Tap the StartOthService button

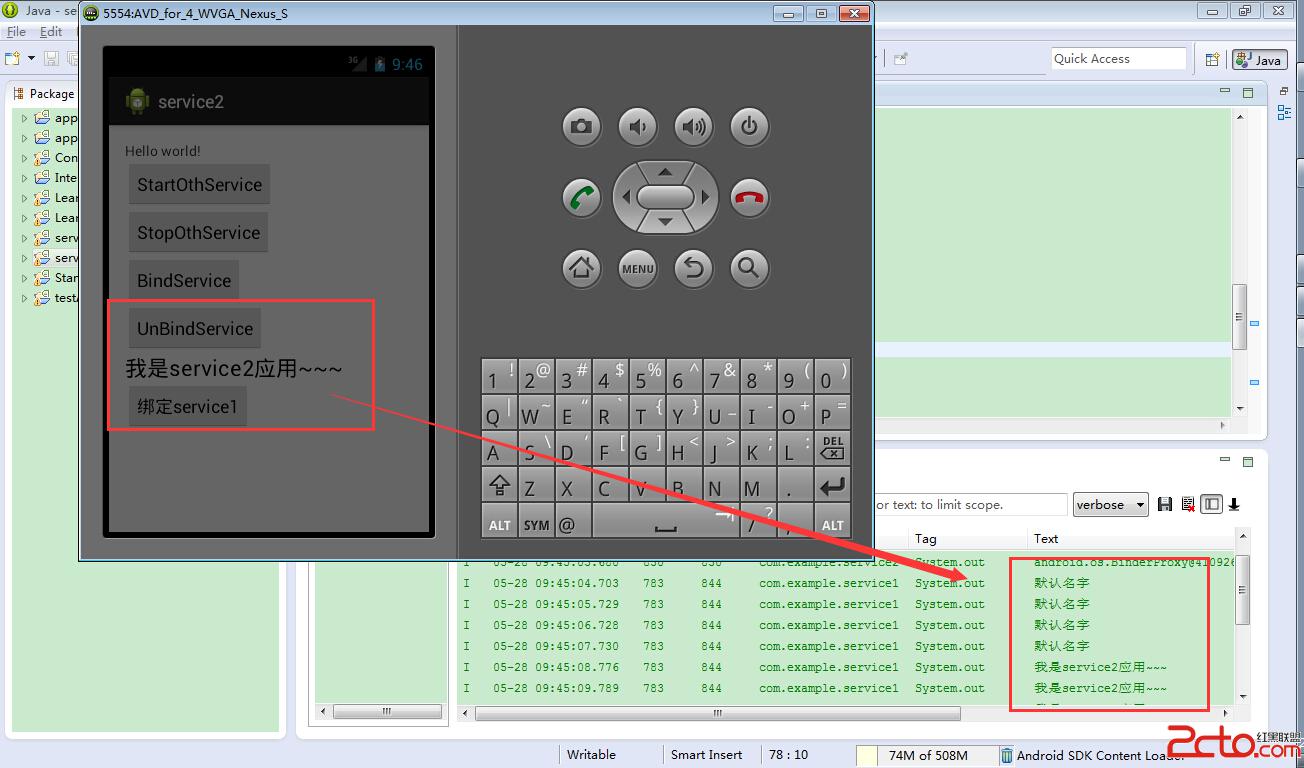pos(199,185)
